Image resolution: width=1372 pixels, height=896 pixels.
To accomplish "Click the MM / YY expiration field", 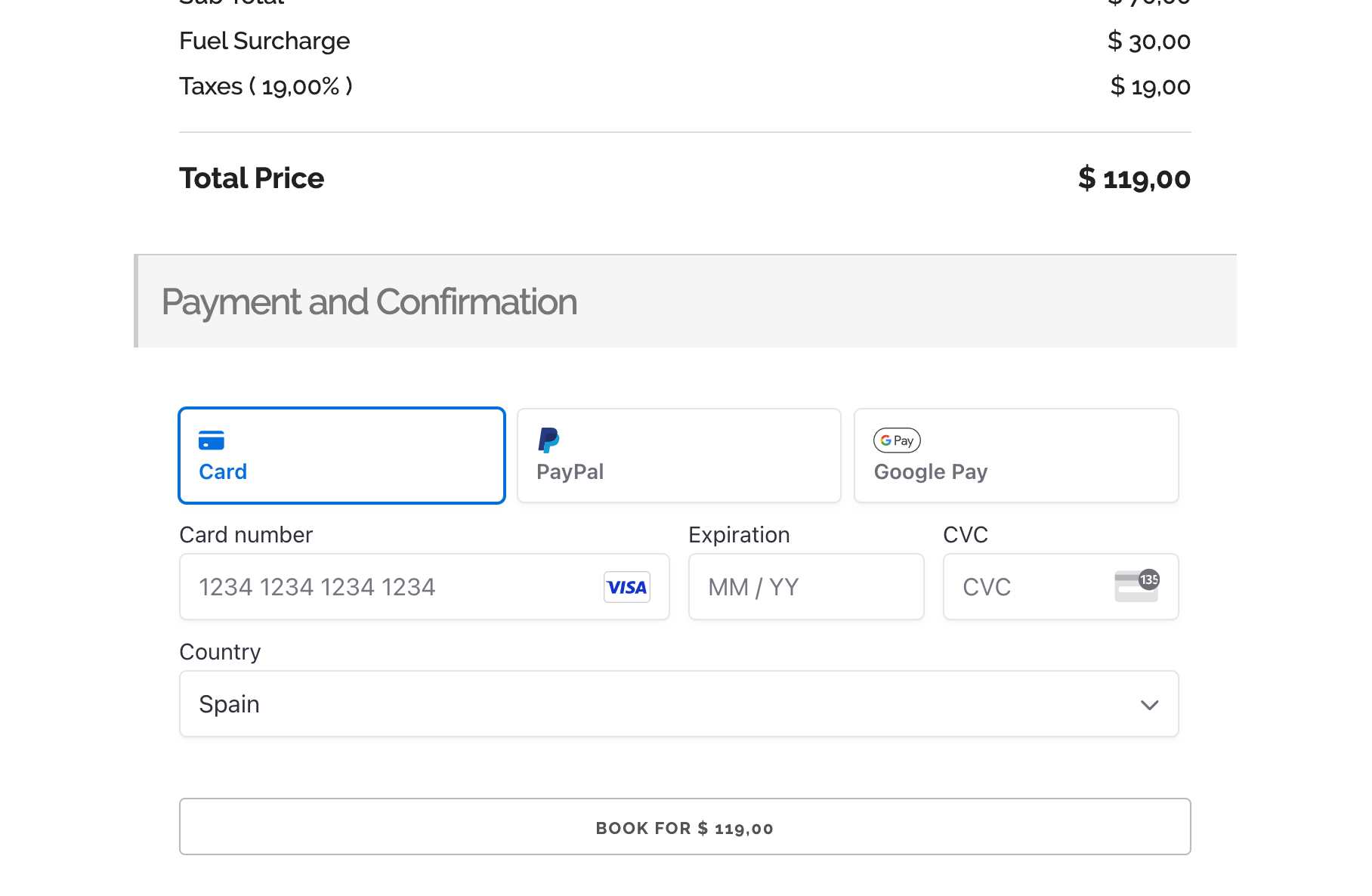I will (805, 587).
